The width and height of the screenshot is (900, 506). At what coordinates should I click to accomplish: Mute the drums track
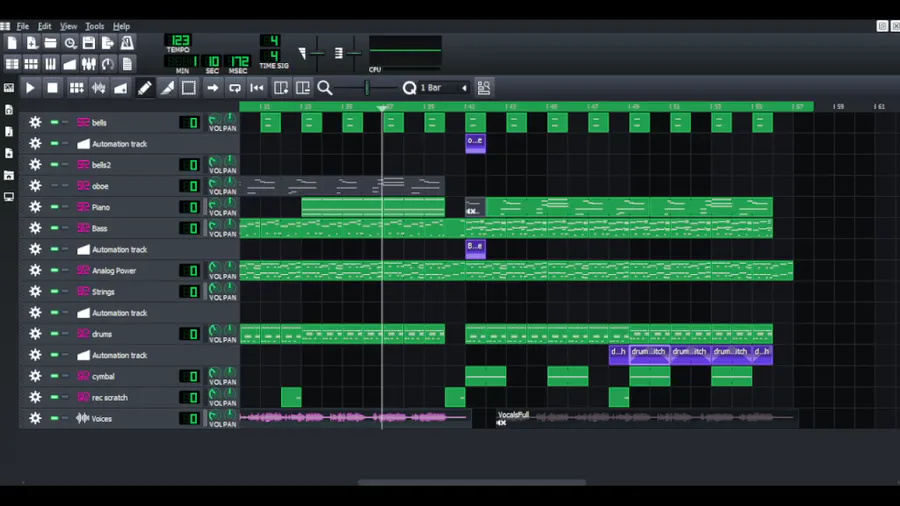click(54, 334)
